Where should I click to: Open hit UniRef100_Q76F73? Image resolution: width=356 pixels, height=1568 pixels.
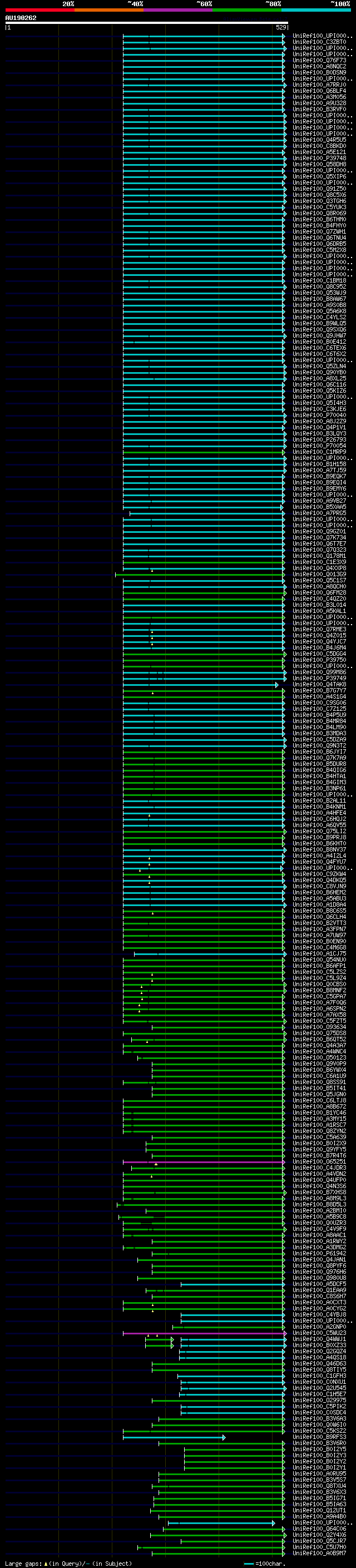319,60
